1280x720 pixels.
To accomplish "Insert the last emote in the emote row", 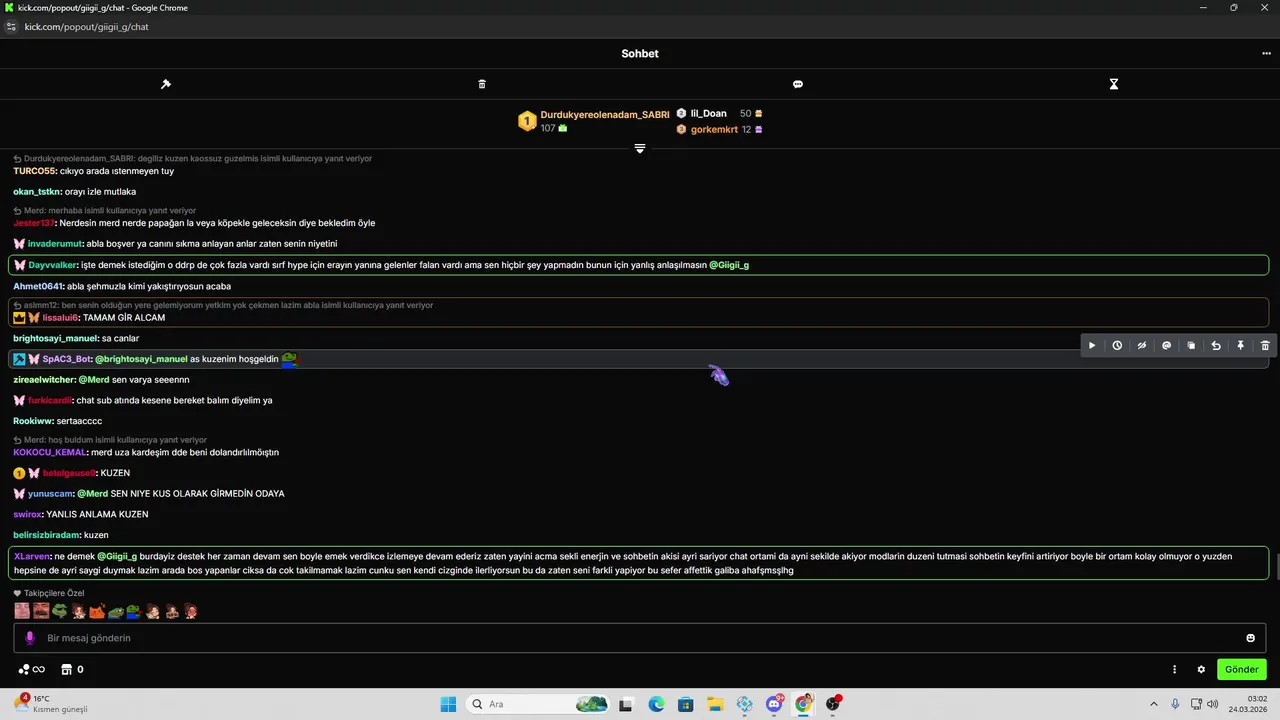I will tap(190, 611).
